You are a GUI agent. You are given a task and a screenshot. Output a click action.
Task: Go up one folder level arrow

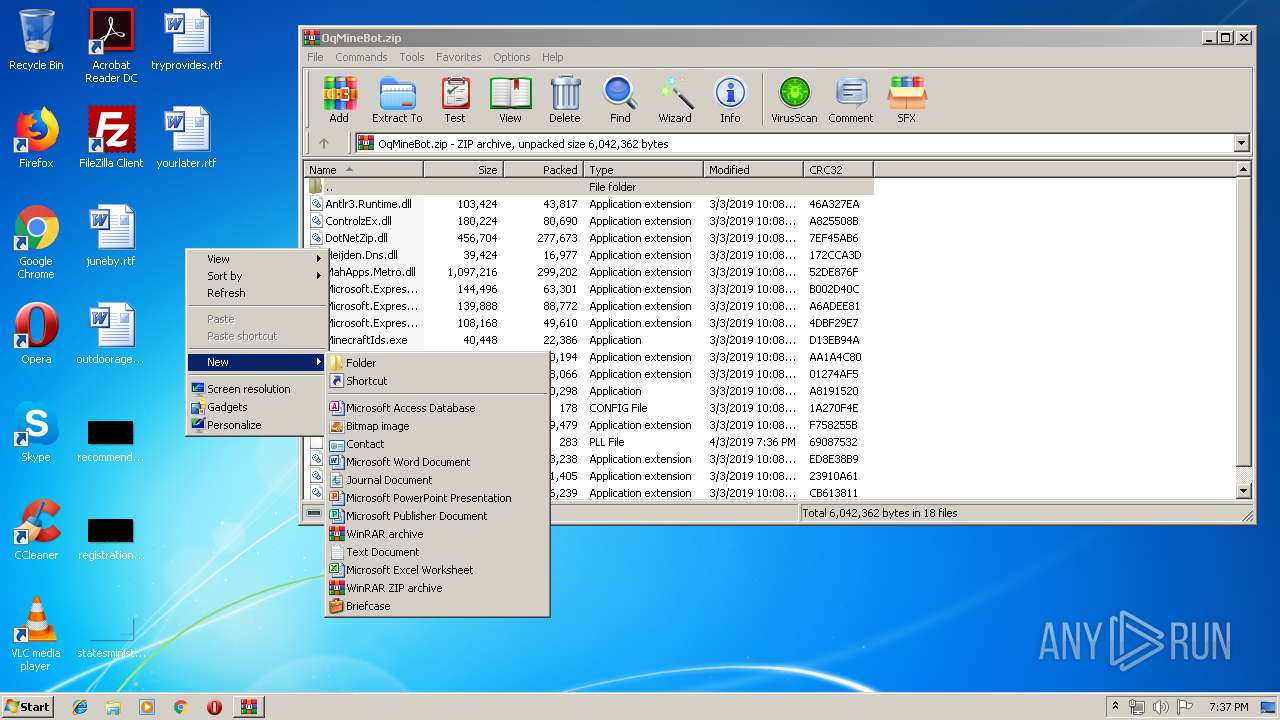(x=323, y=143)
